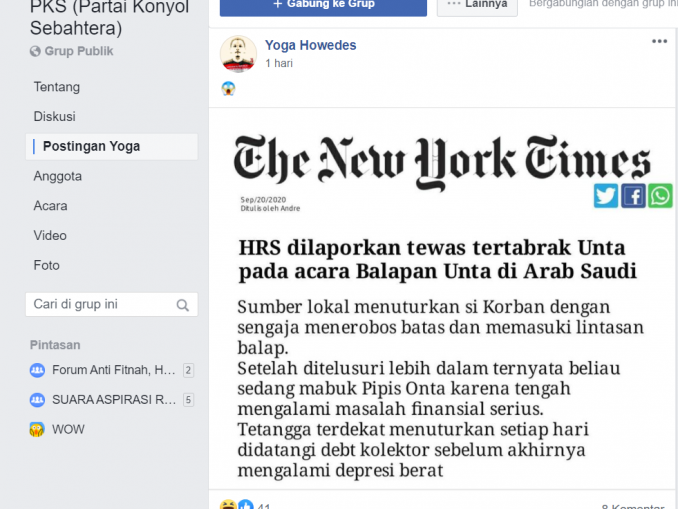
Task: Click the WhatsApp share icon in image
Action: pos(660,196)
